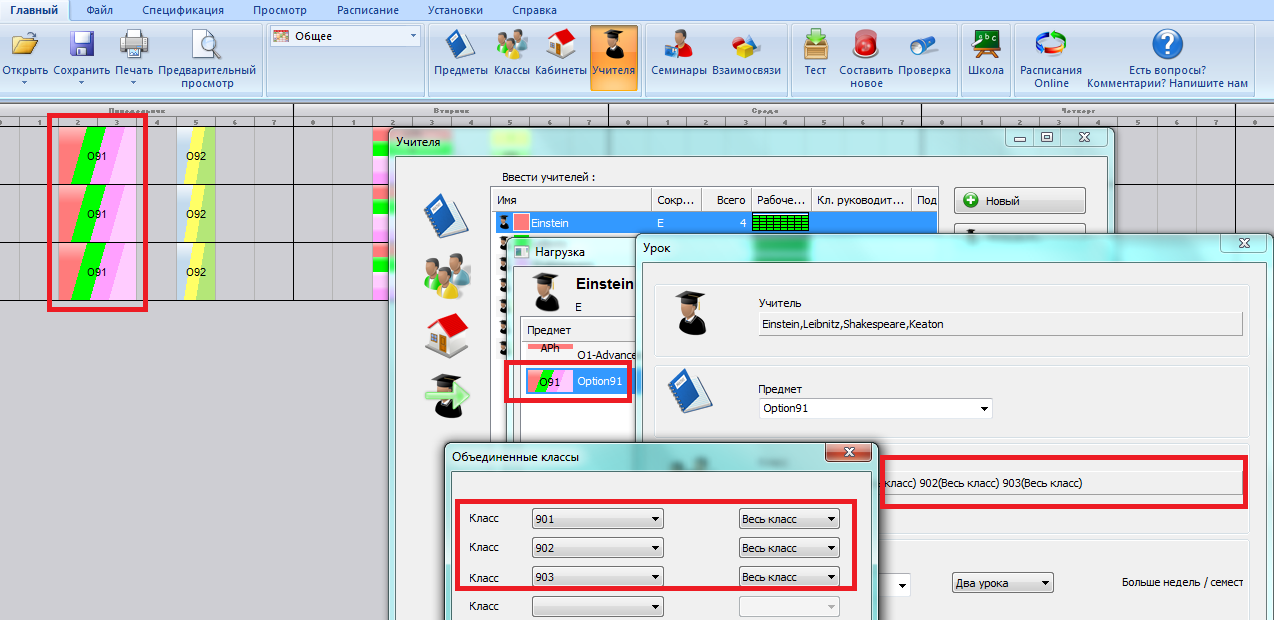
Task: Open Расписания Online icon
Action: [x=1050, y=45]
